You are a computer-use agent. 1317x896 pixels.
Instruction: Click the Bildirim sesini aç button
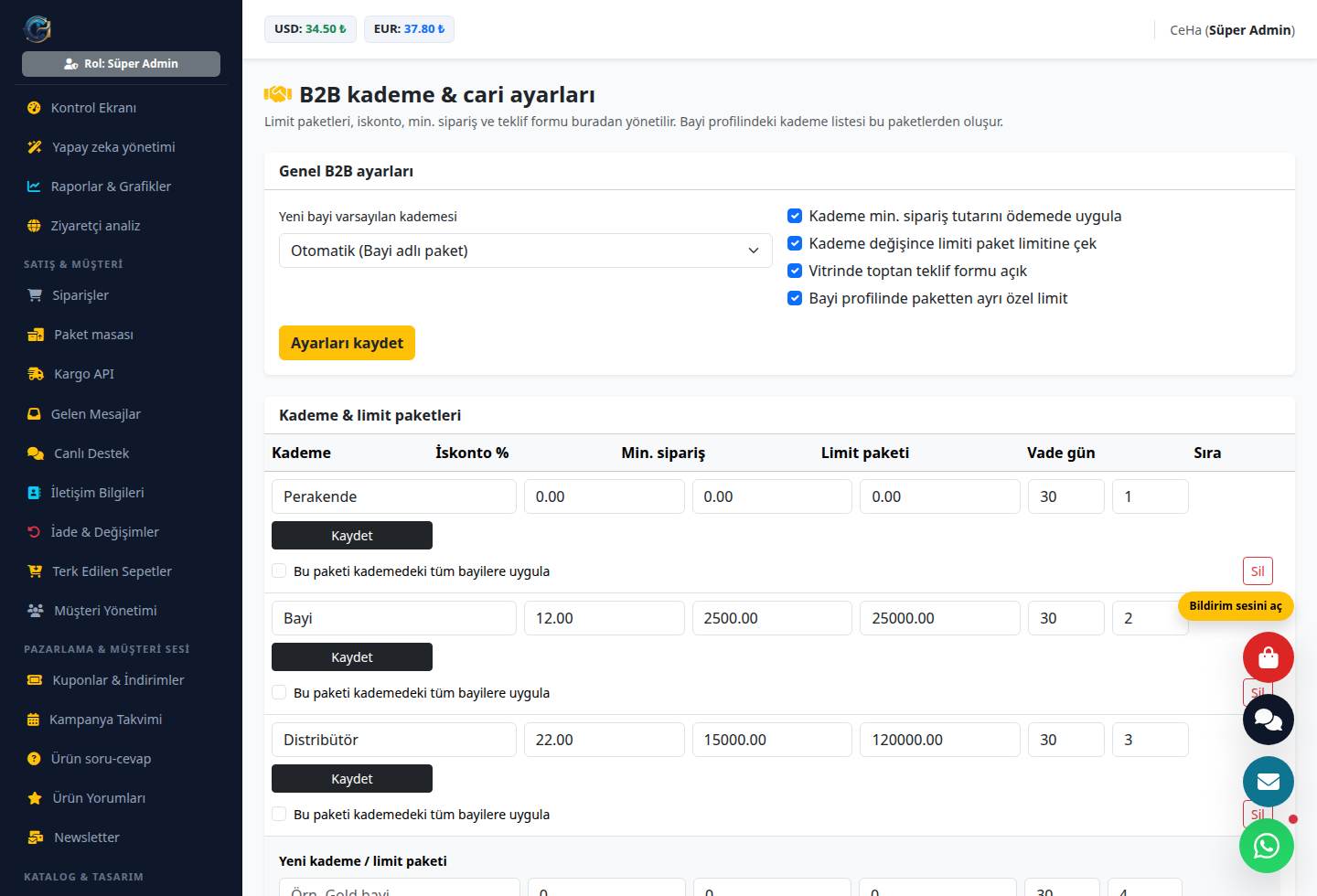pos(1236,606)
